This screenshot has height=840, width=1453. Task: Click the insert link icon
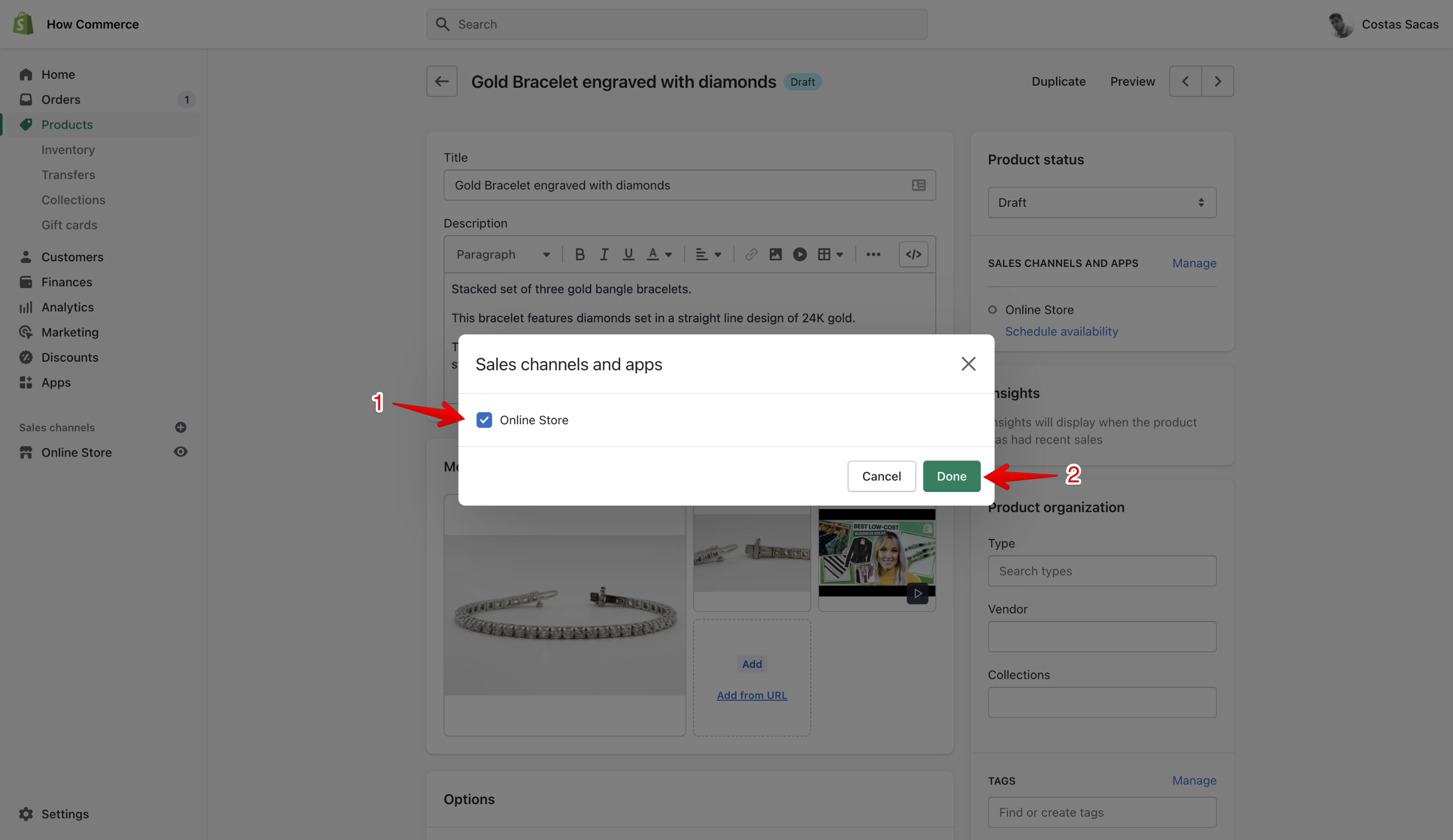[x=751, y=254]
